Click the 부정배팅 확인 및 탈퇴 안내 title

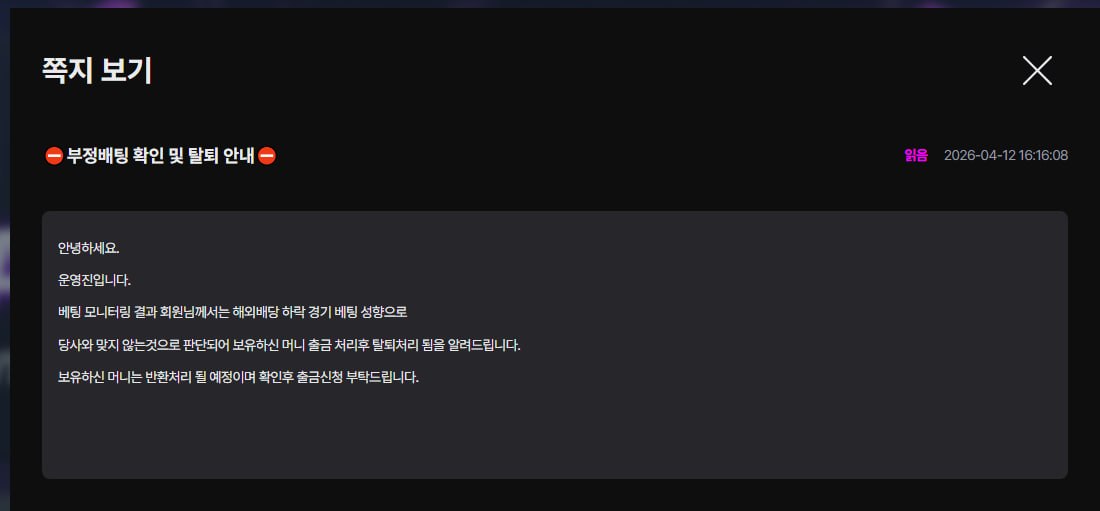160,156
